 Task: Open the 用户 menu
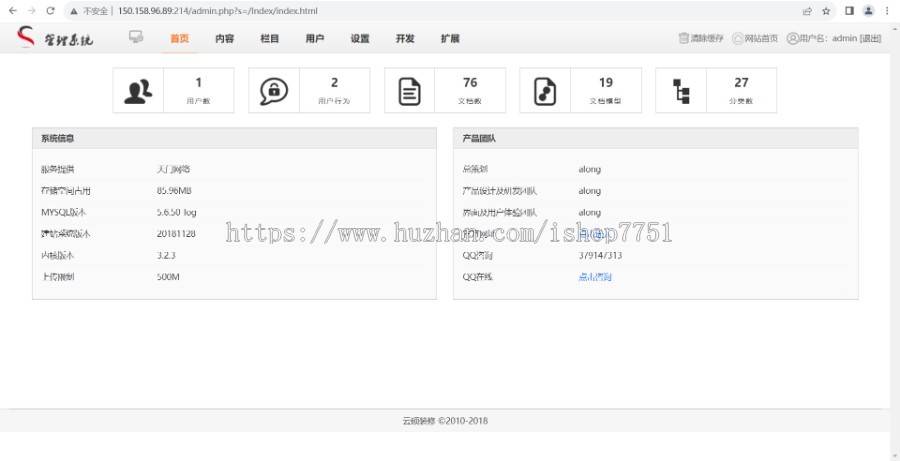[x=315, y=38]
